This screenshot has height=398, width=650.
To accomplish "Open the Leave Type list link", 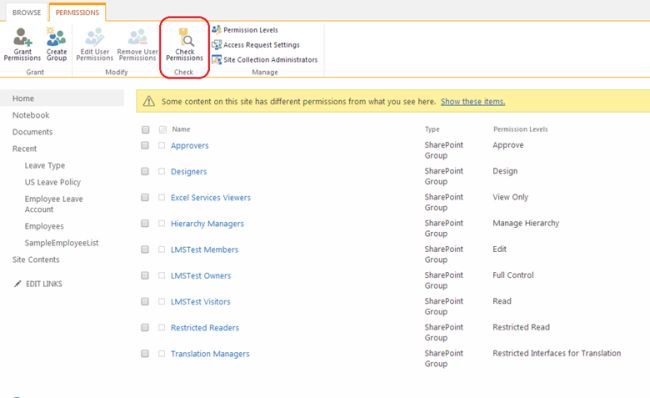I will [45, 165].
